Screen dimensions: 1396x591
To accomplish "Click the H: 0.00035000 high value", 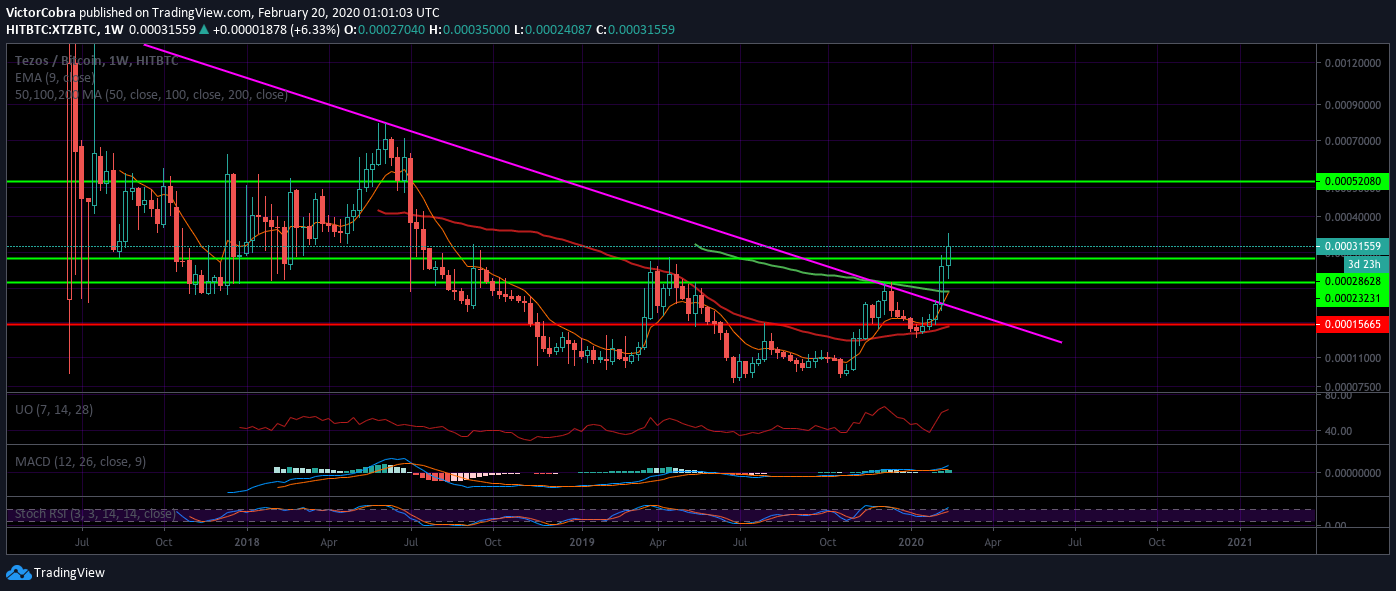I will pyautogui.click(x=469, y=30).
